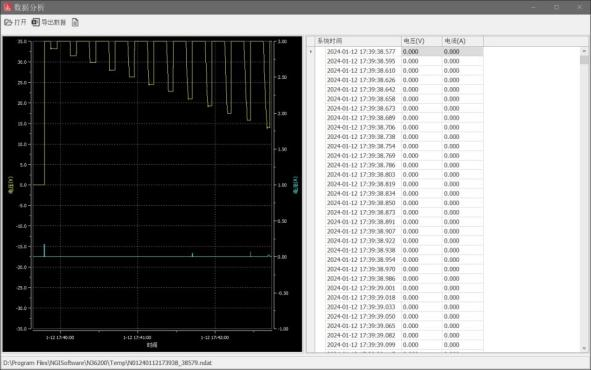Click the document report icon in toolbar
The width and height of the screenshot is (591, 370).
pos(75,23)
